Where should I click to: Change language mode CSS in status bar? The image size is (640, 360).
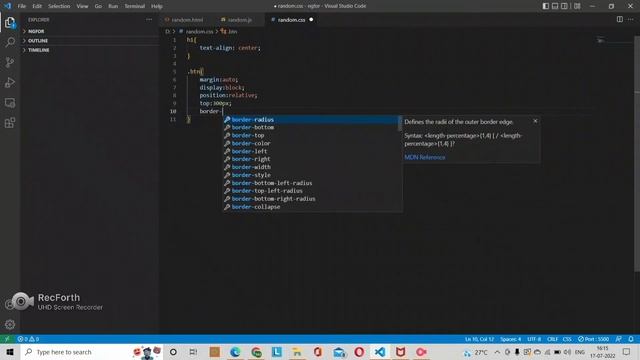[567, 339]
